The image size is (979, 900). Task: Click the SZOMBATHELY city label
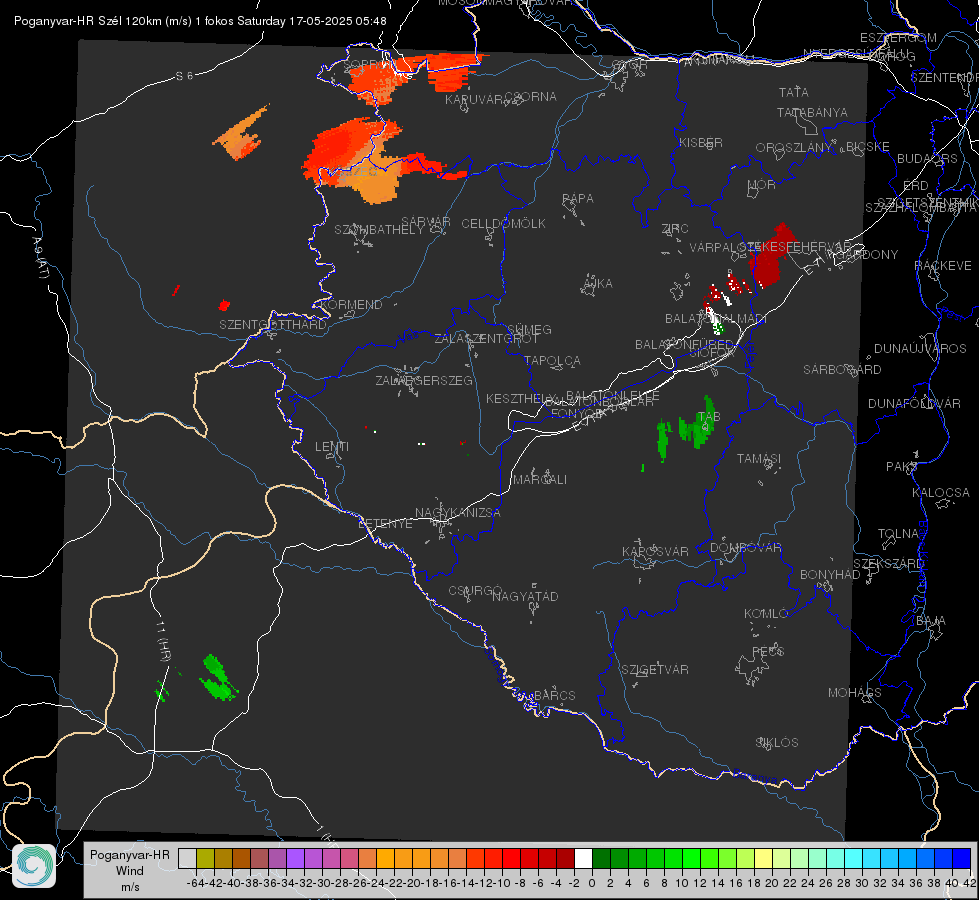tap(378, 230)
